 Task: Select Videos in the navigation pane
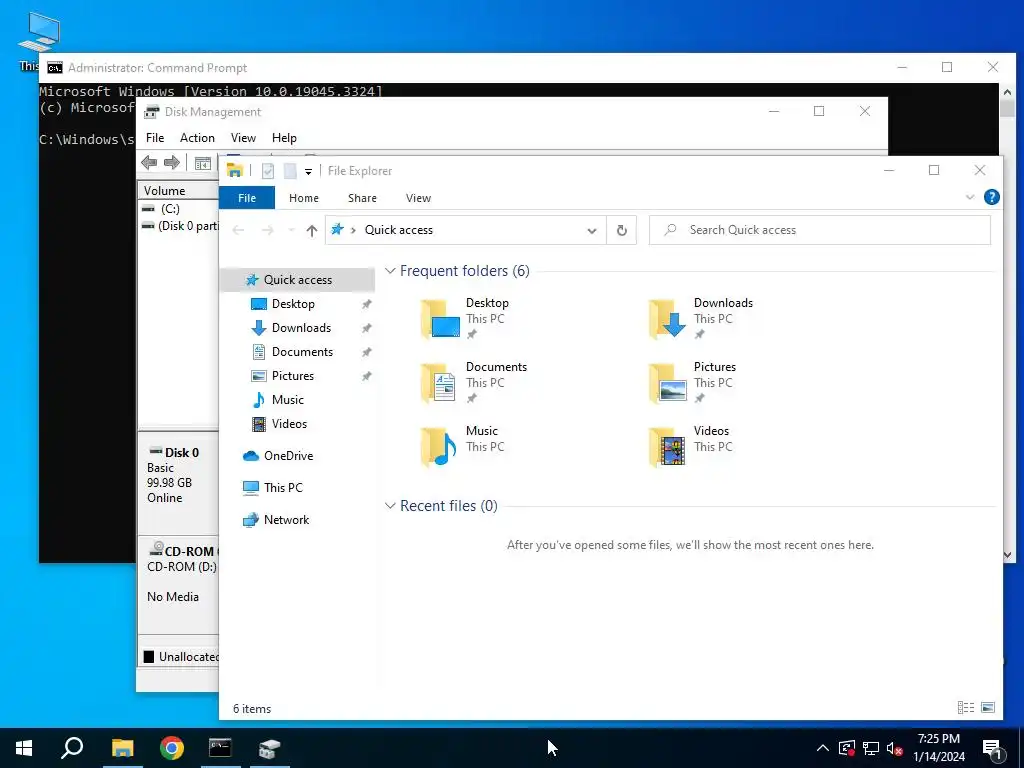(289, 424)
